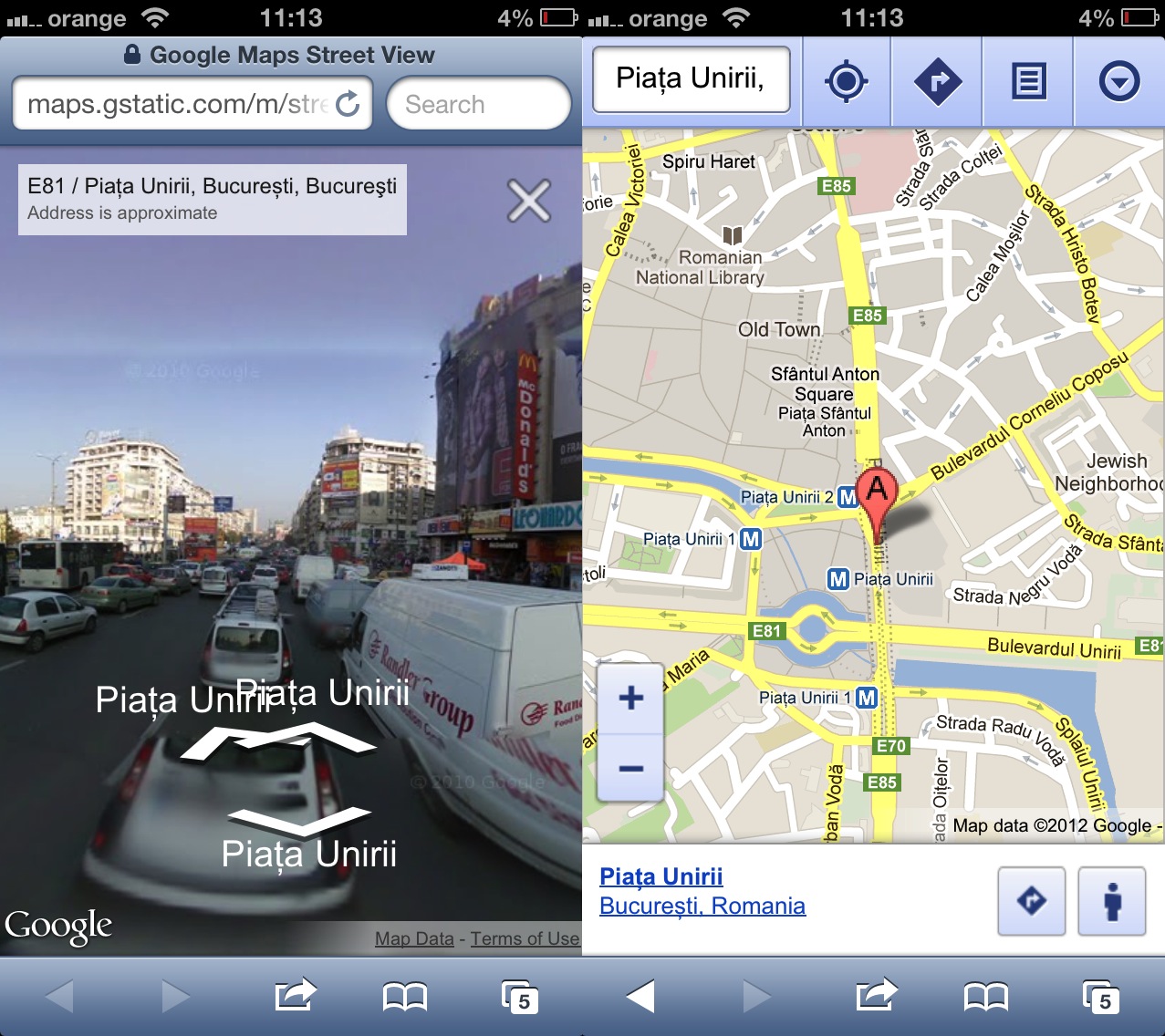This screenshot has height=1036, width=1165.
Task: Tap the Romanian National Library book icon
Action: [732, 235]
